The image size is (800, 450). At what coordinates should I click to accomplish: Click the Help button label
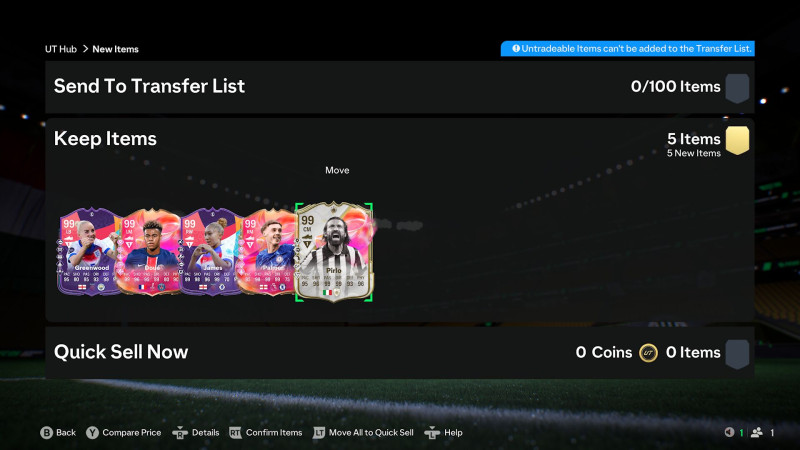coord(453,433)
